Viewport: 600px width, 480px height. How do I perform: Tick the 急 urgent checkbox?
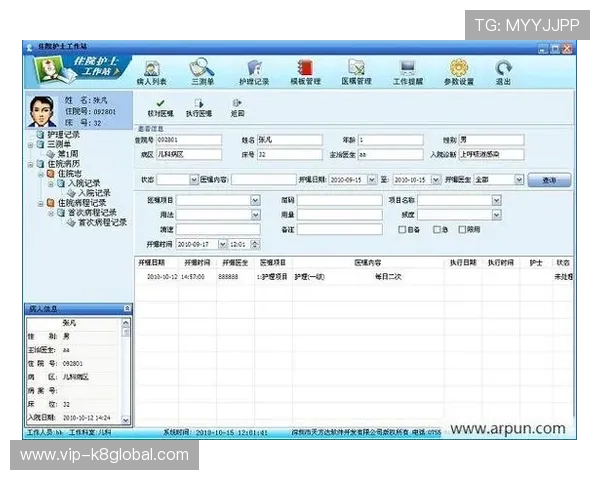pyautogui.click(x=436, y=229)
